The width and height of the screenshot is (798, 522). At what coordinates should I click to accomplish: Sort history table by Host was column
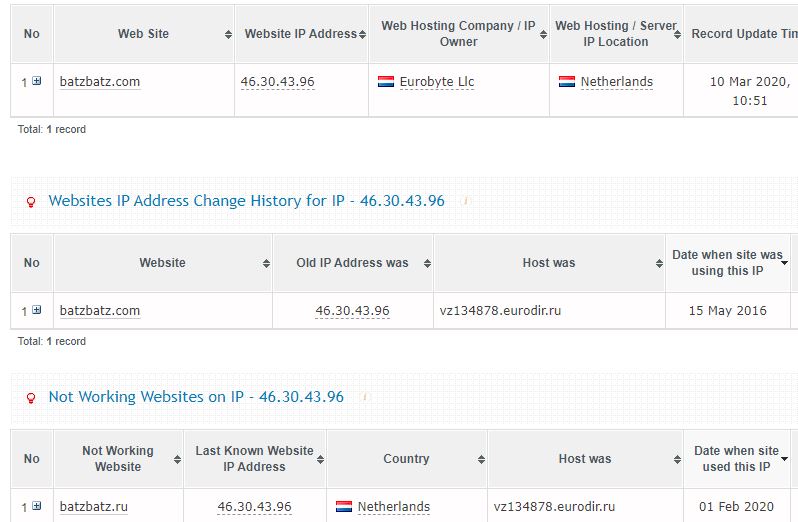[659, 263]
